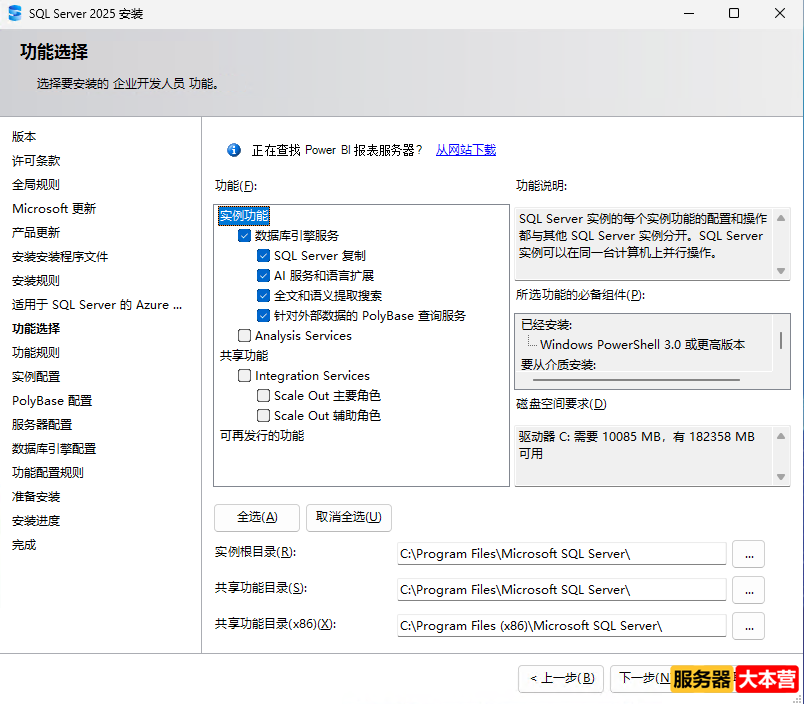Enable Scale Out 主要角色
Viewport: 804px width, 704px height.
[x=261, y=396]
